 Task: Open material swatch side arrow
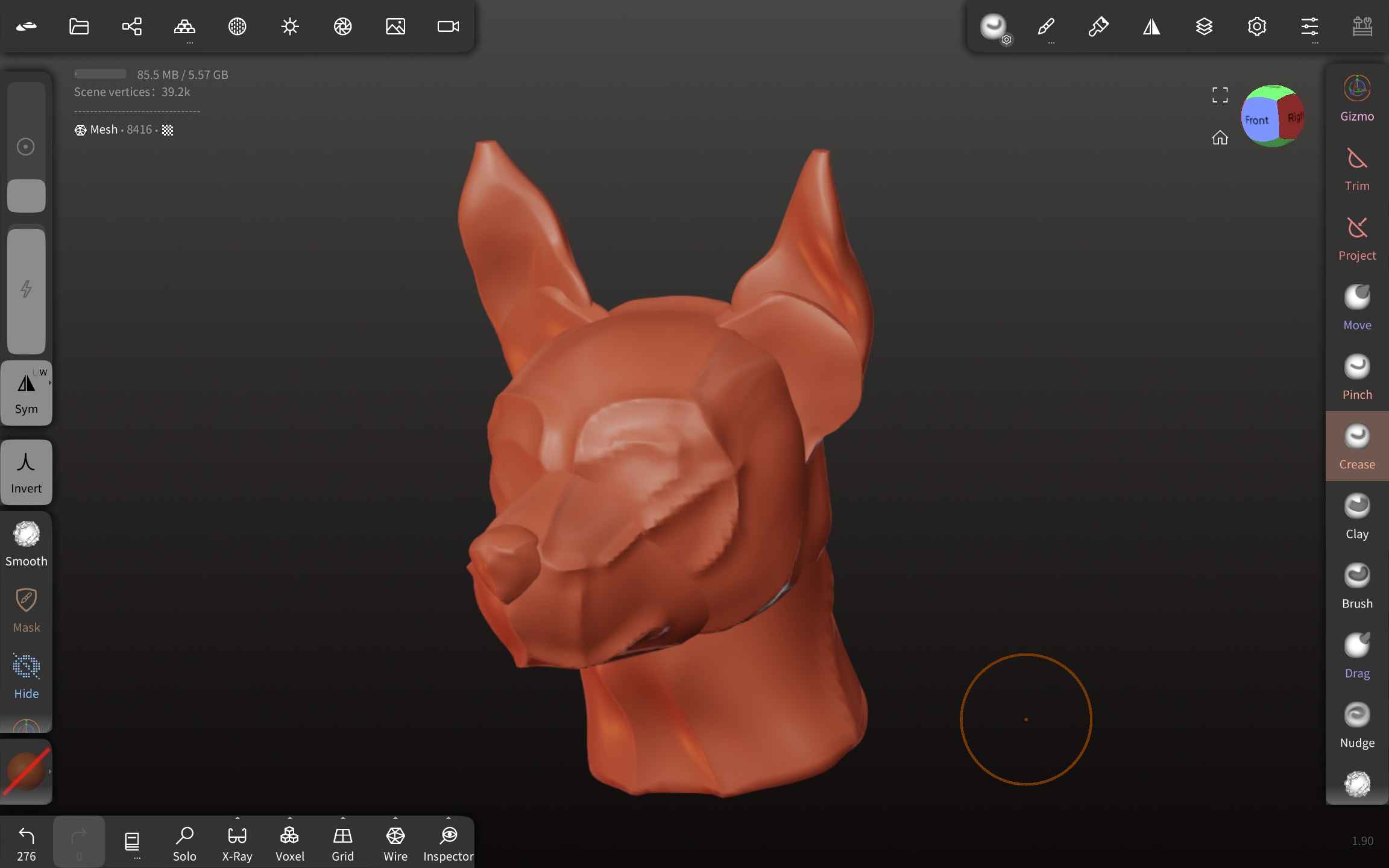pyautogui.click(x=49, y=771)
